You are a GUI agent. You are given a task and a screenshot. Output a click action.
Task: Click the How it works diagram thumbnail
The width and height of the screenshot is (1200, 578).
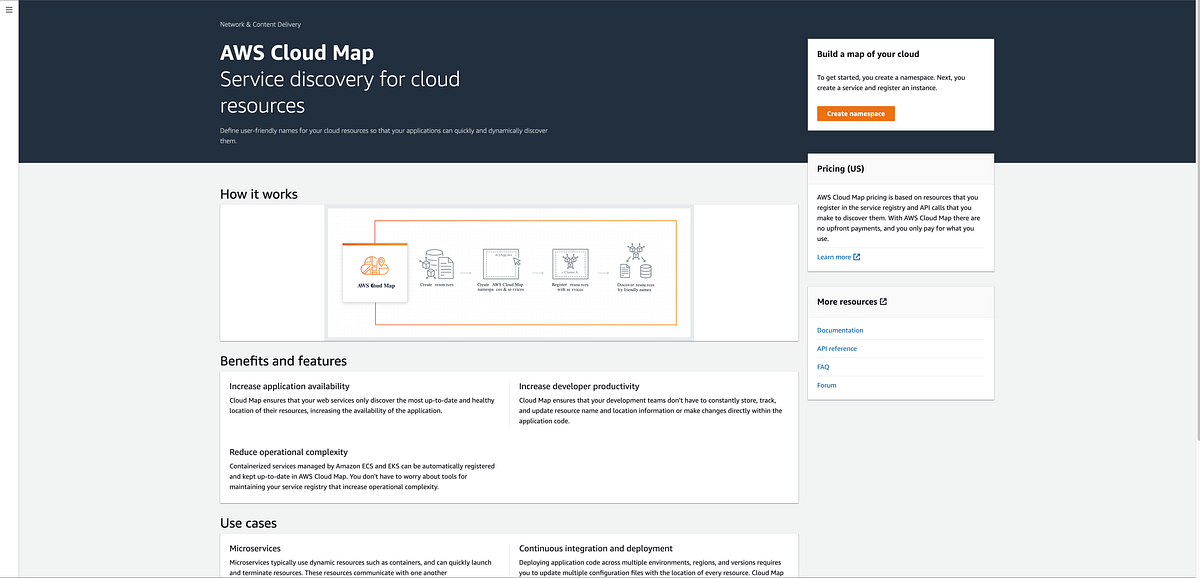point(508,272)
